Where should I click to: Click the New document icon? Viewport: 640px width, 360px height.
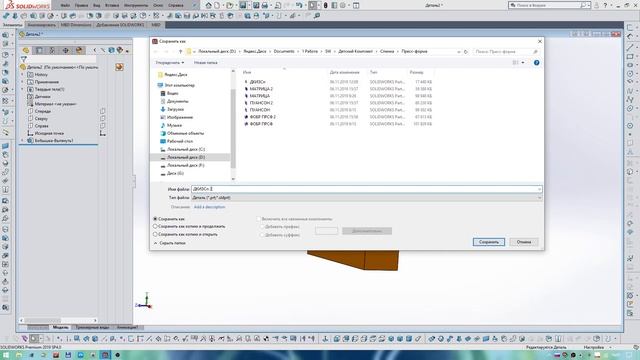pyautogui.click(x=218, y=5)
